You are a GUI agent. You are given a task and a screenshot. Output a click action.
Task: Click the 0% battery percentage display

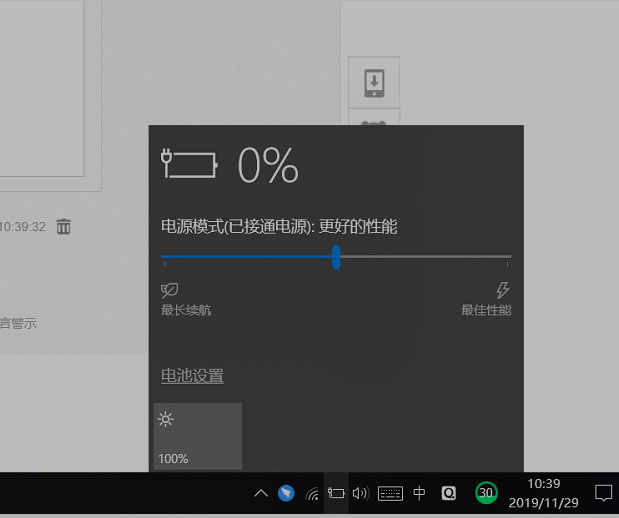[268, 166]
